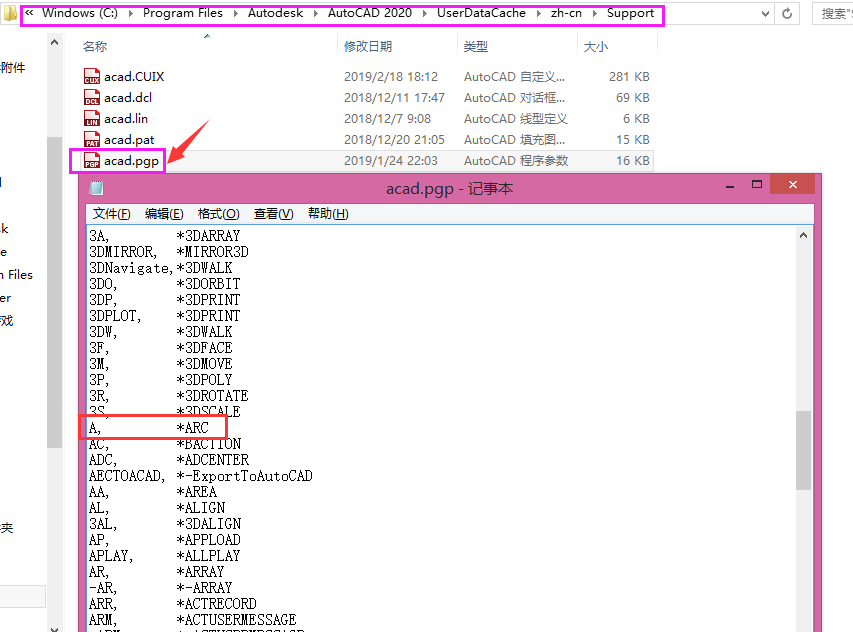The width and height of the screenshot is (853, 632).
Task: Click the acad.CUIX file icon
Action: (92, 76)
